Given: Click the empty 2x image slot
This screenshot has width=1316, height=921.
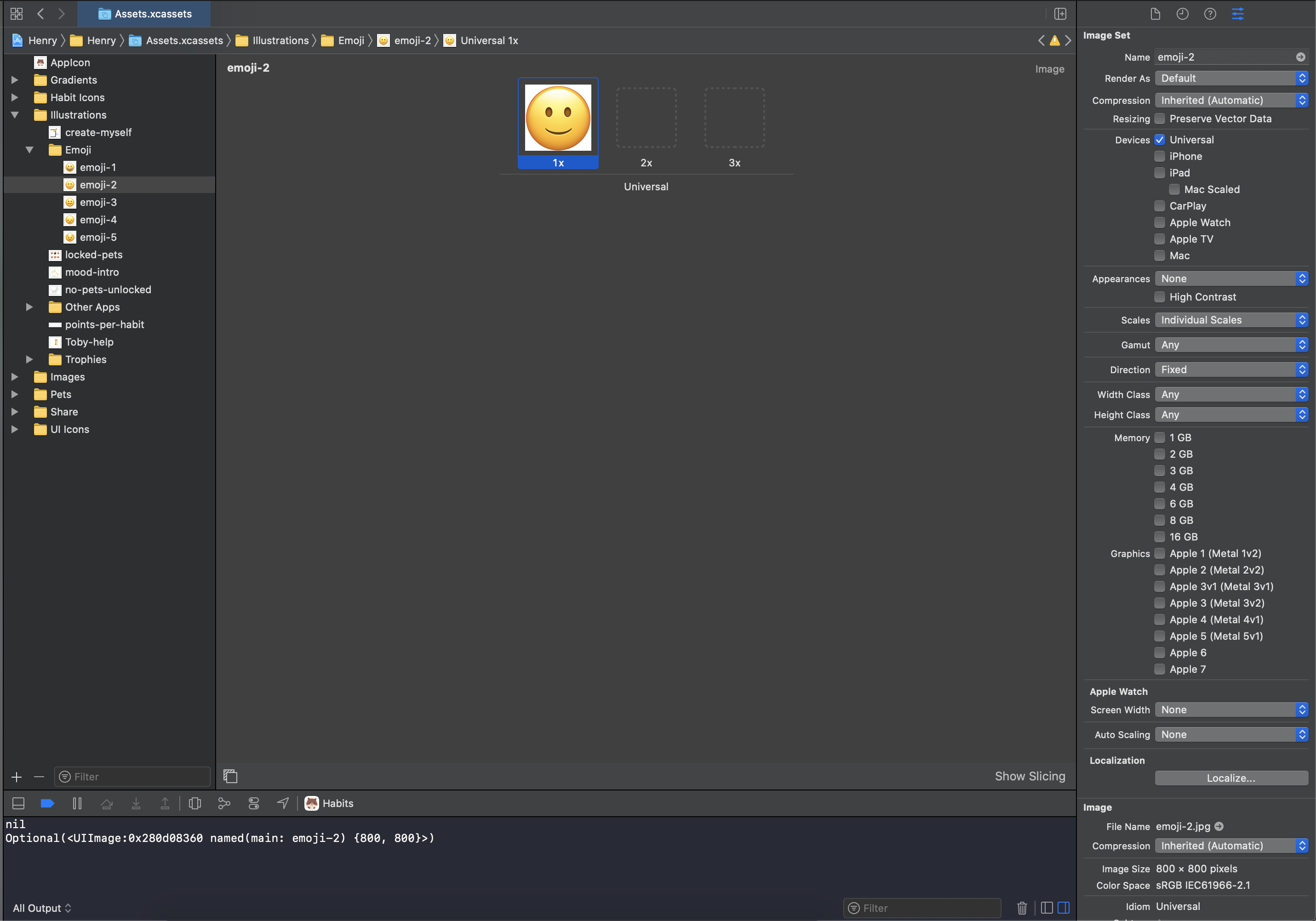Looking at the screenshot, I should click(646, 118).
